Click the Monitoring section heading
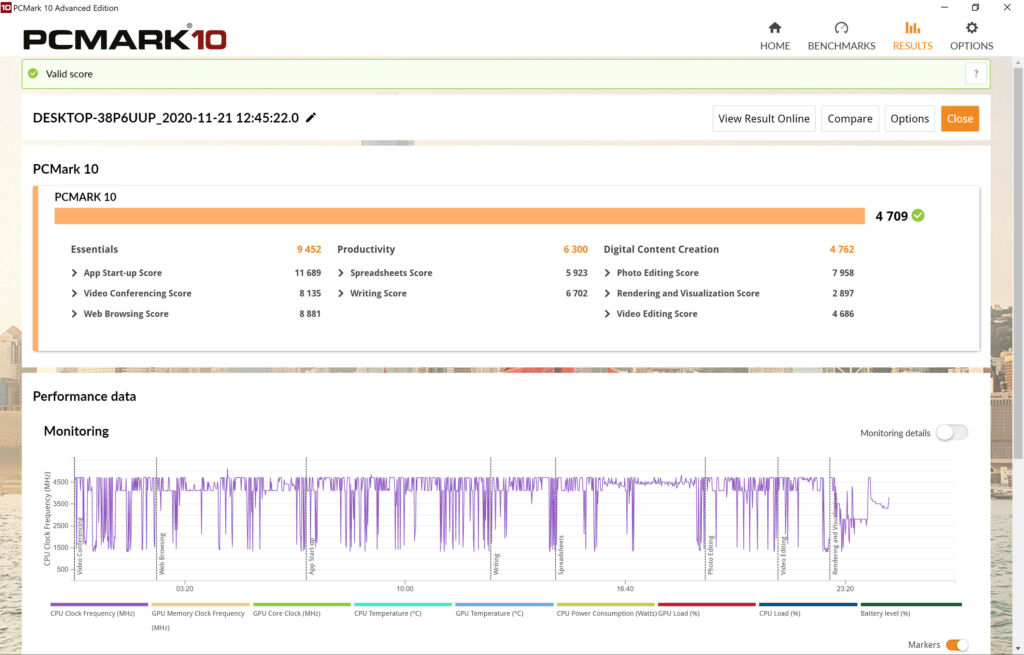 pos(76,431)
